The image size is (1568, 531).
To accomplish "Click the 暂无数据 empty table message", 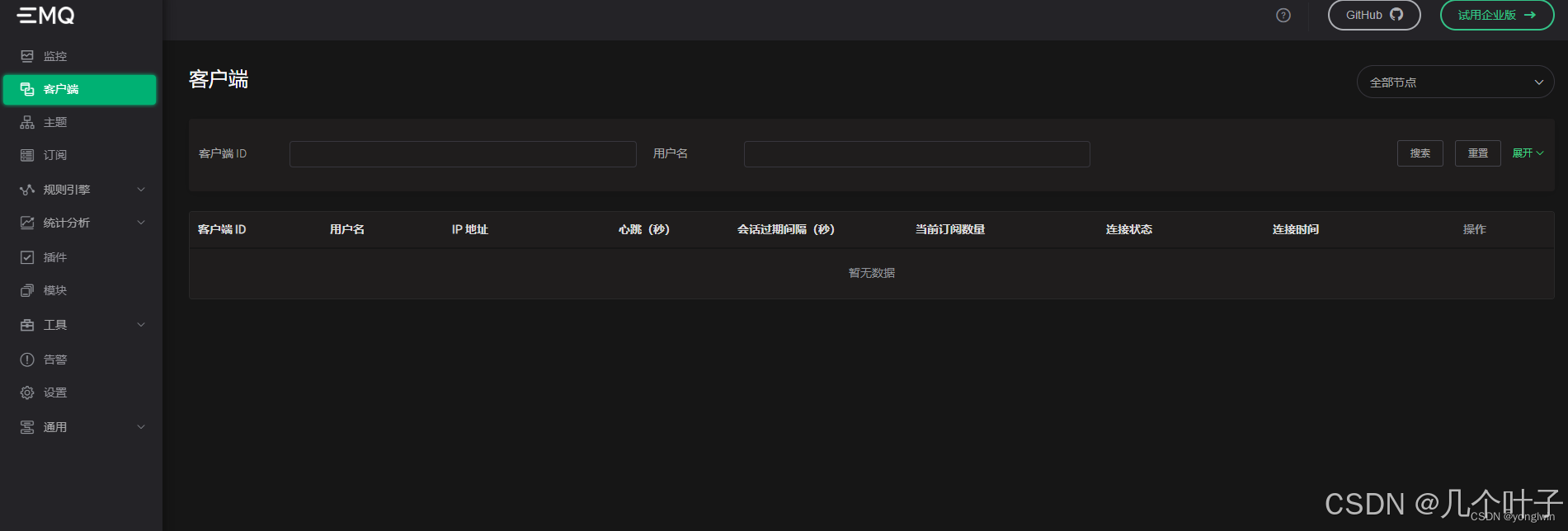I will [x=872, y=273].
